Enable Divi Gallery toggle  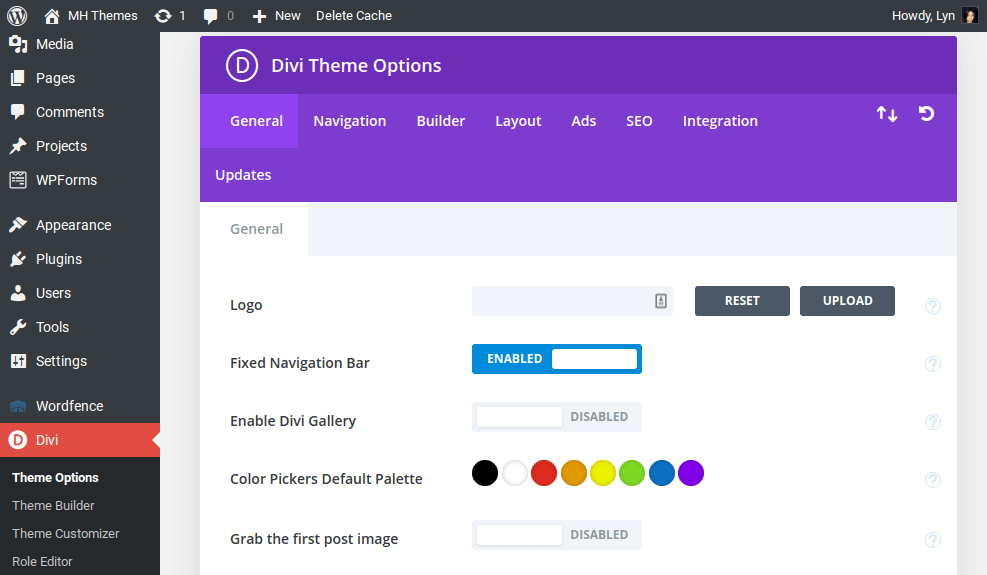point(556,417)
